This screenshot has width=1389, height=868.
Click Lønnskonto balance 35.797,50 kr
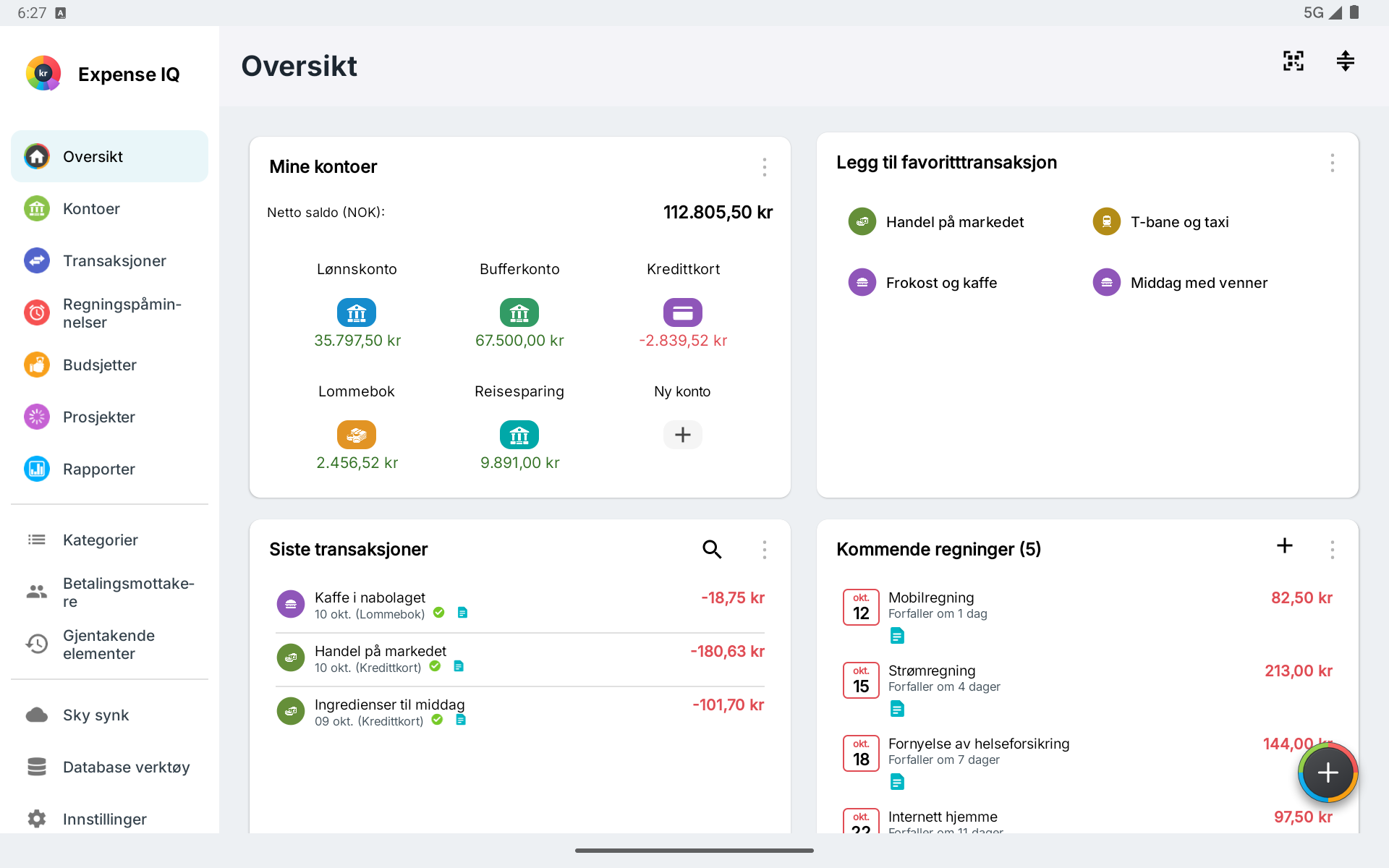pos(357,341)
